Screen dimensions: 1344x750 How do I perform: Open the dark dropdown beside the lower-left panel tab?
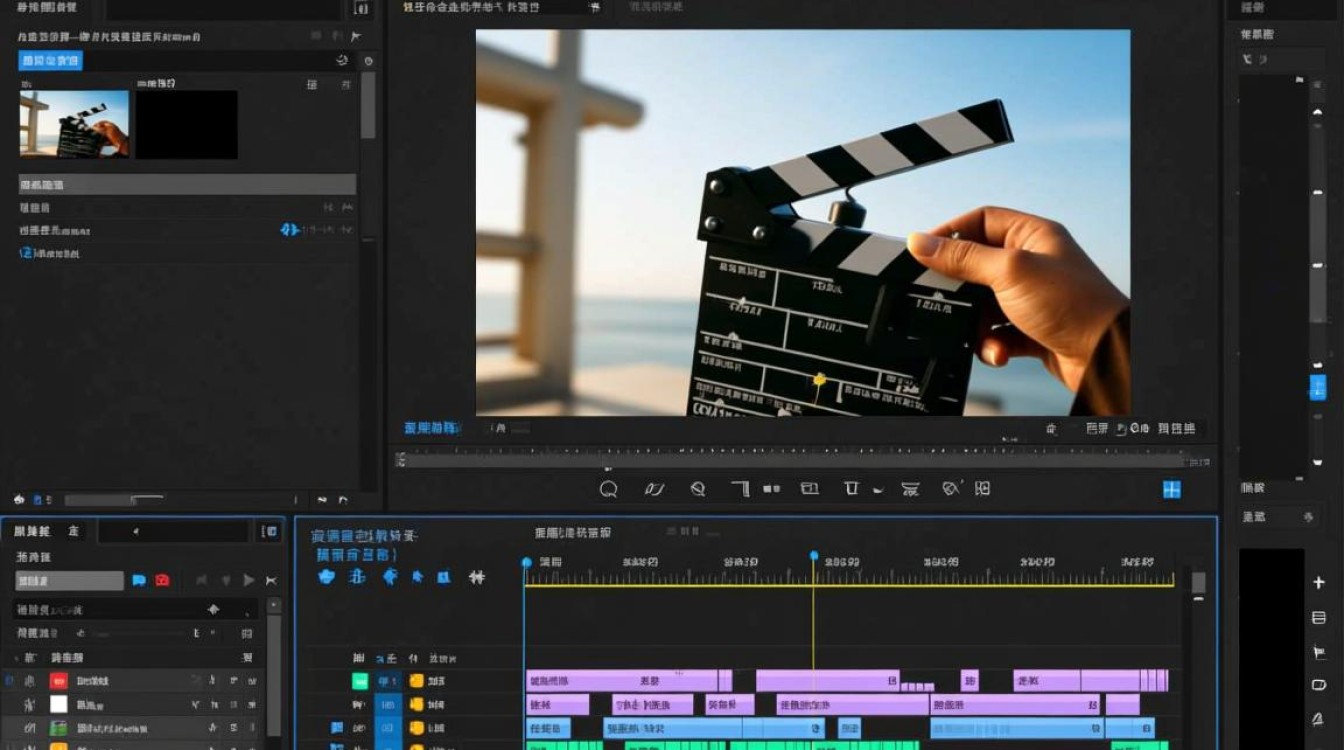pyautogui.click(x=173, y=531)
